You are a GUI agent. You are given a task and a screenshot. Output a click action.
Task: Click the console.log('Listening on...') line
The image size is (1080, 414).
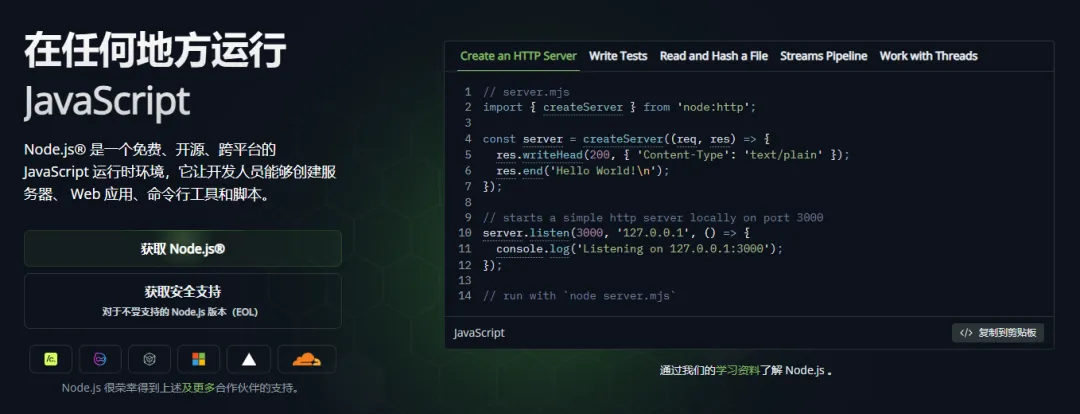tap(640, 249)
